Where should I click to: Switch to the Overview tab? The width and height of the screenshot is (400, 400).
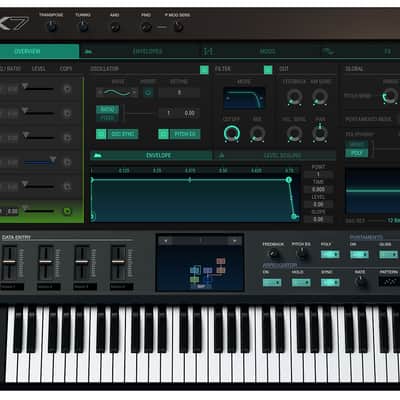40,51
